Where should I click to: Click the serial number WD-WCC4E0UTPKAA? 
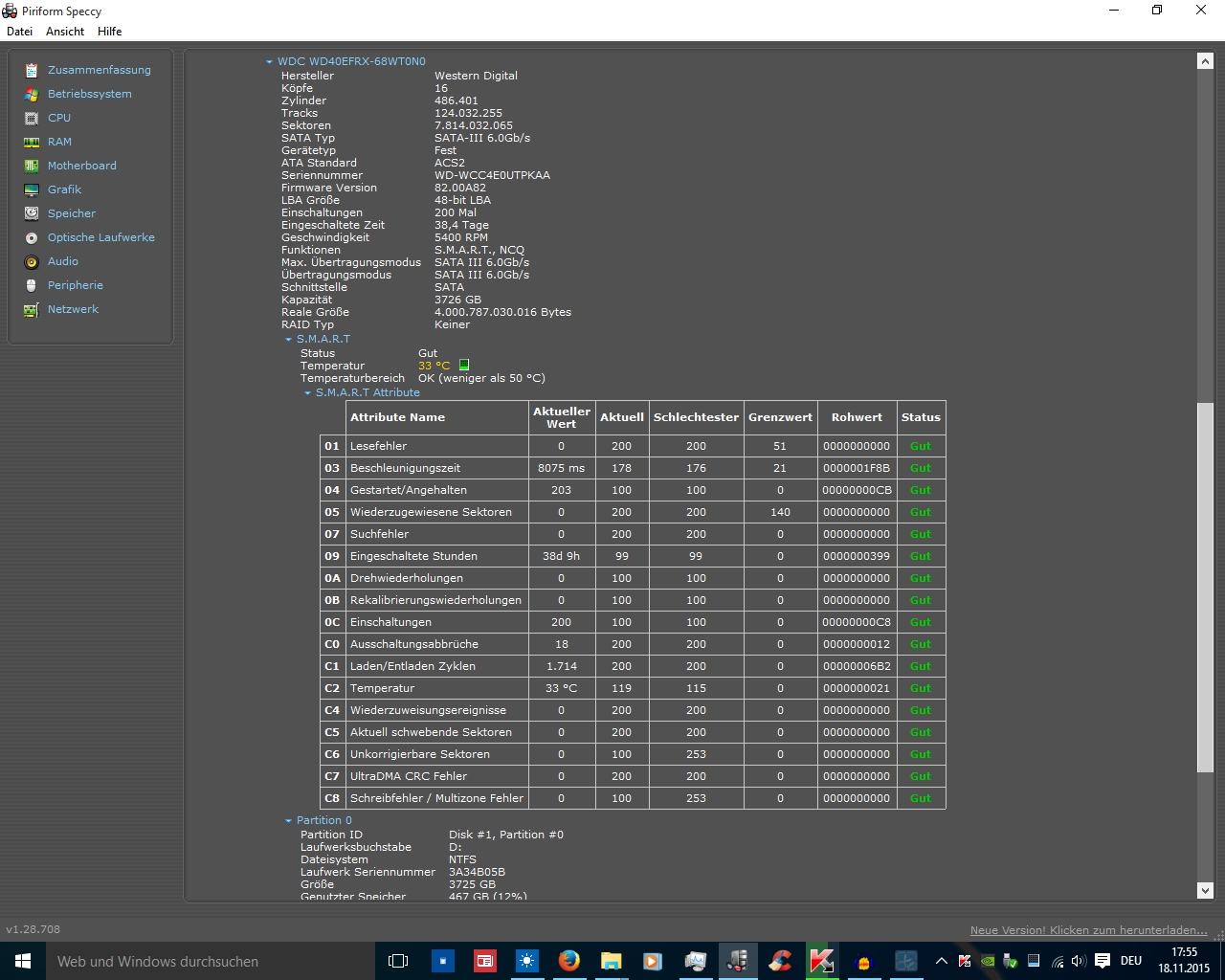(492, 175)
